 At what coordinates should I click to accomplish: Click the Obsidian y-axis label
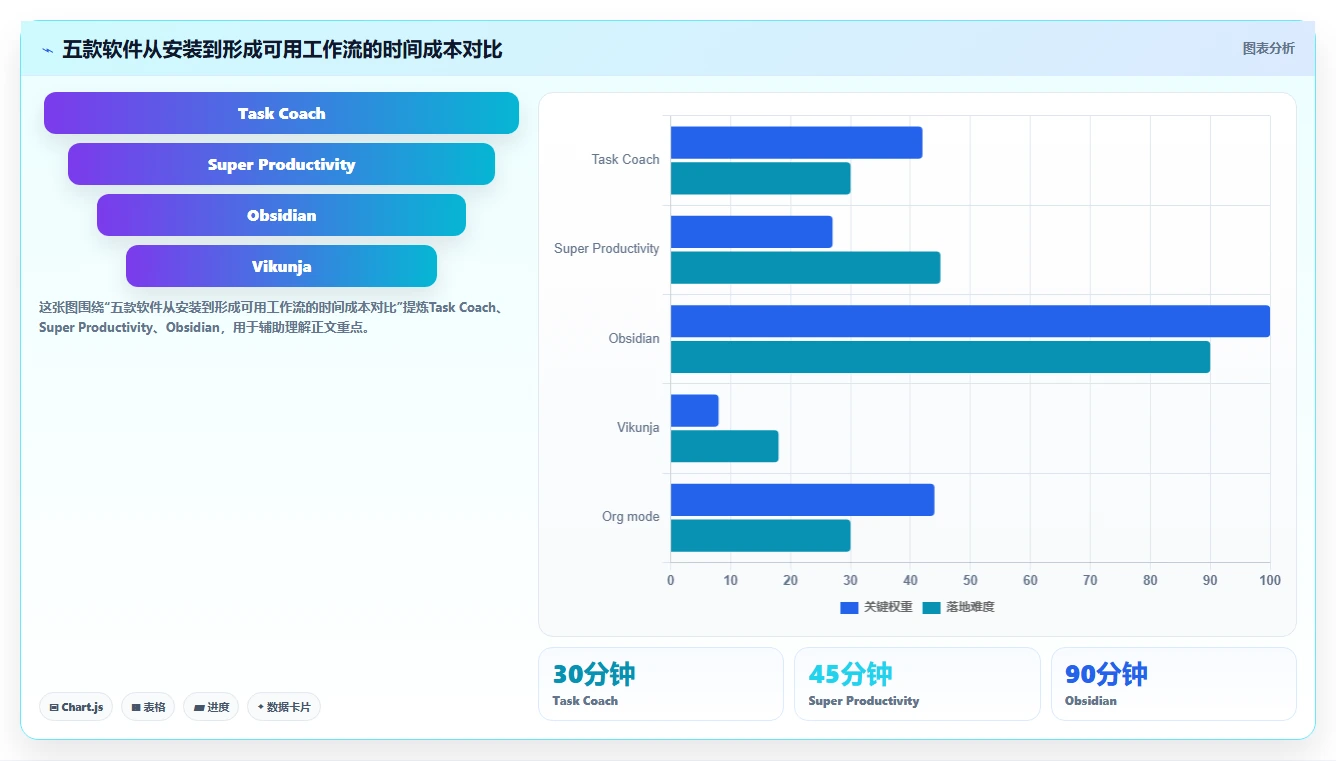point(634,339)
